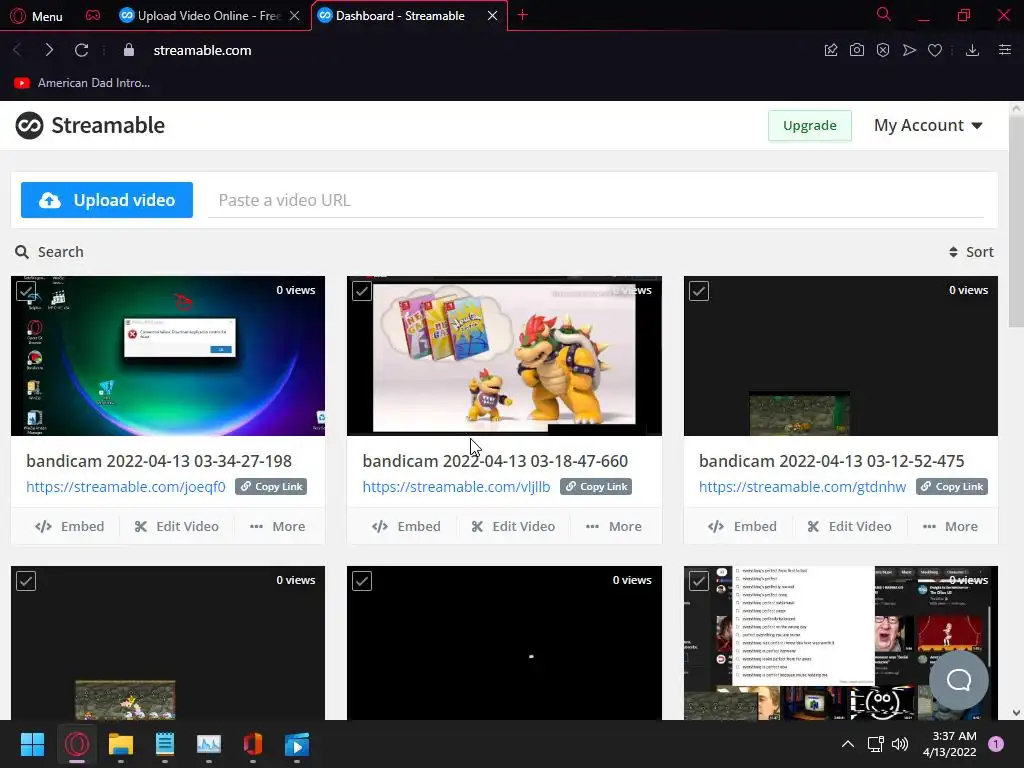
Task: Copy Link for the vljllb video
Action: [x=596, y=487]
